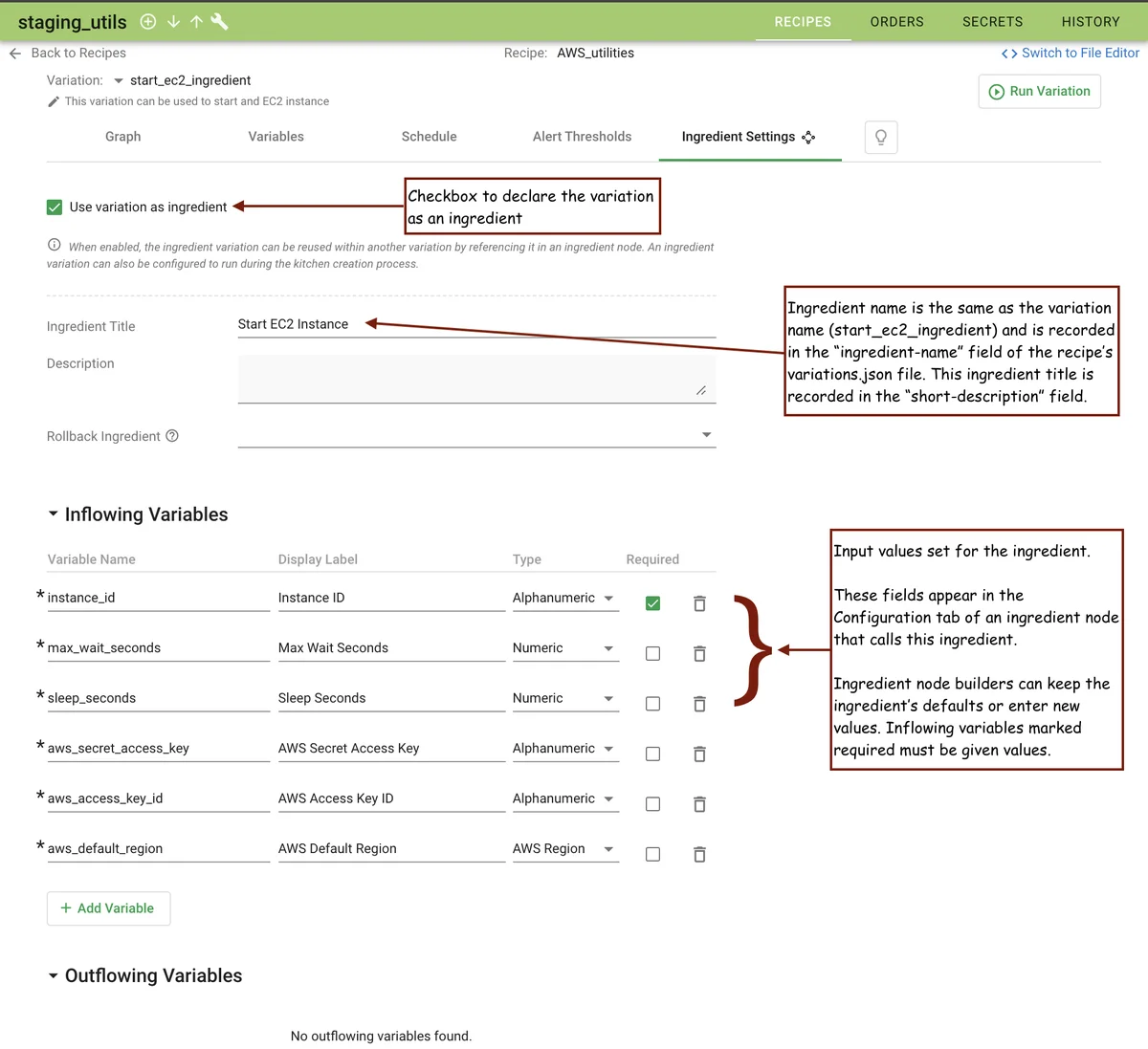
Task: Uncheck Use variation as ingredient
Action: click(x=55, y=207)
